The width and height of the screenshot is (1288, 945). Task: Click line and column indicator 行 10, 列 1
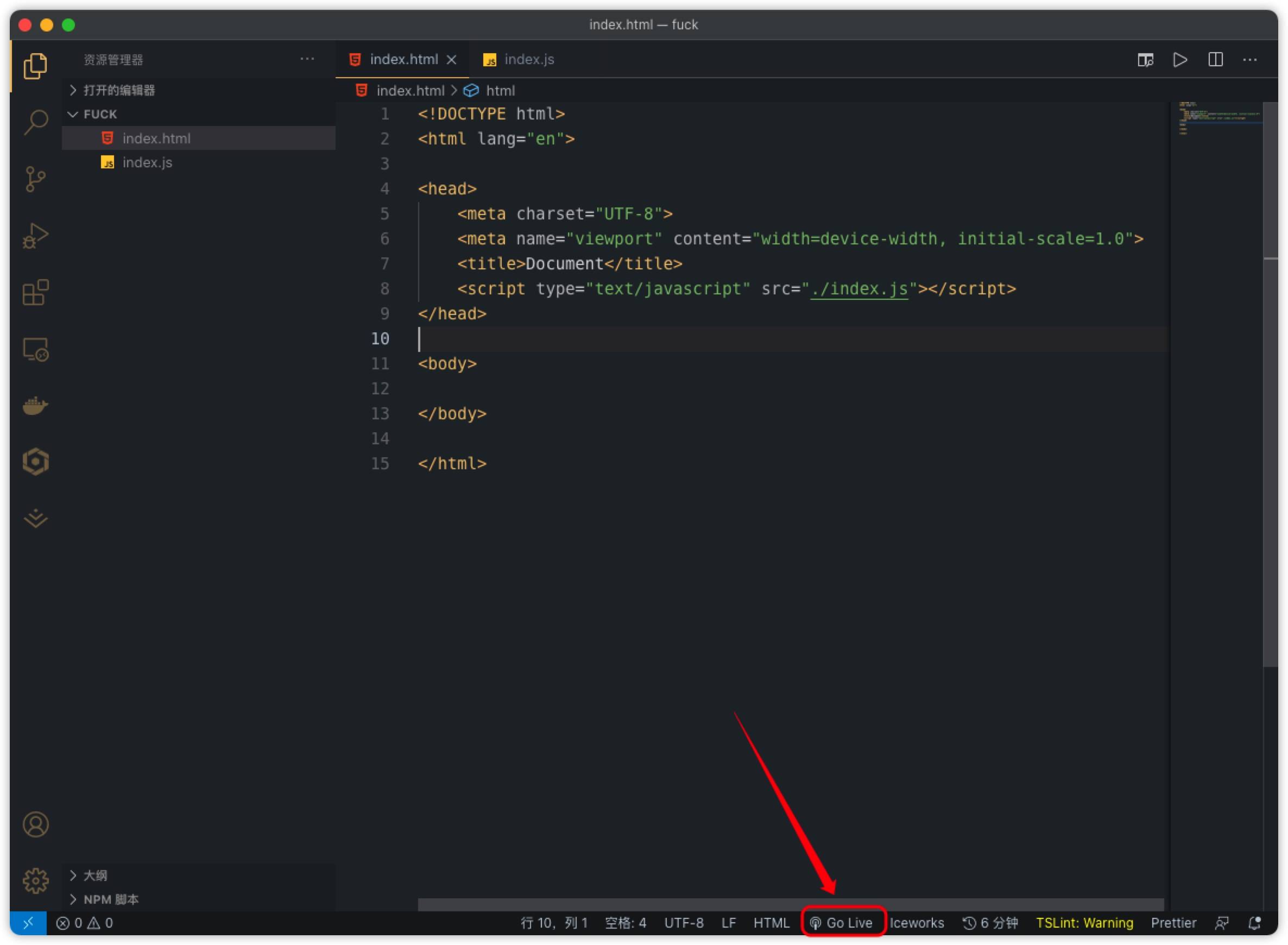tap(554, 923)
